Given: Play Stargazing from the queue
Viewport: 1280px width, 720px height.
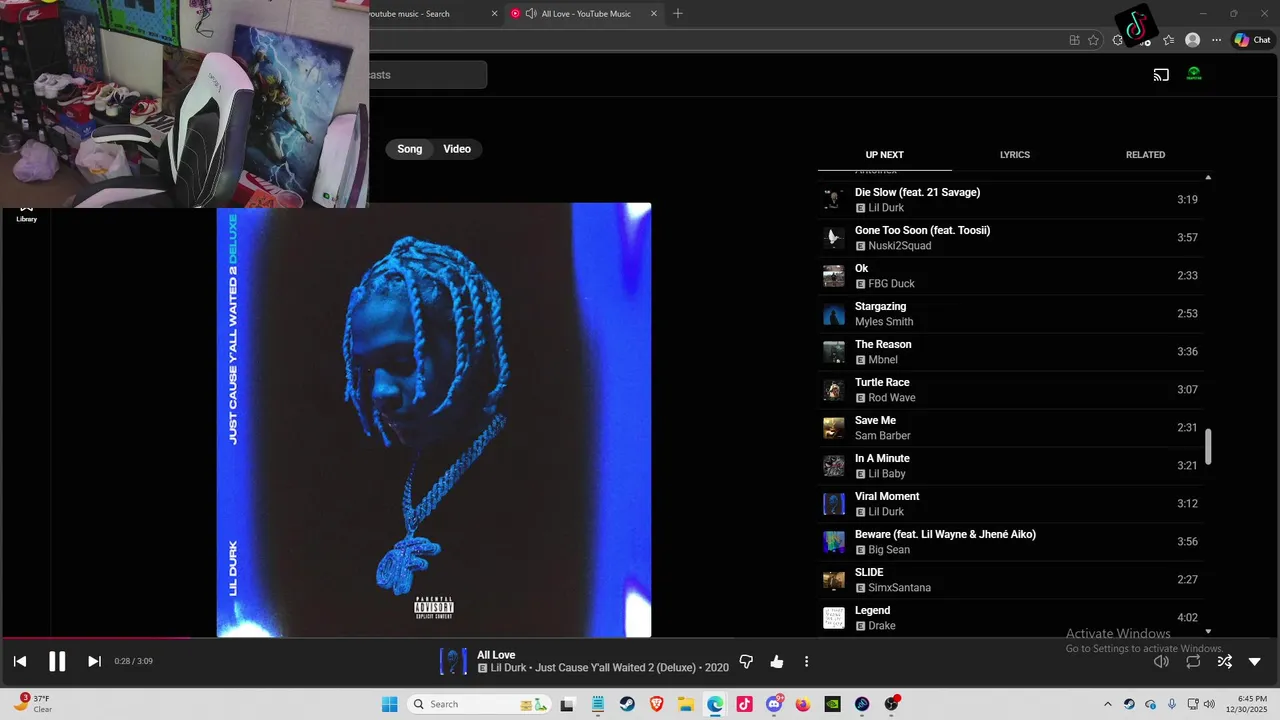Looking at the screenshot, I should click(x=1010, y=314).
